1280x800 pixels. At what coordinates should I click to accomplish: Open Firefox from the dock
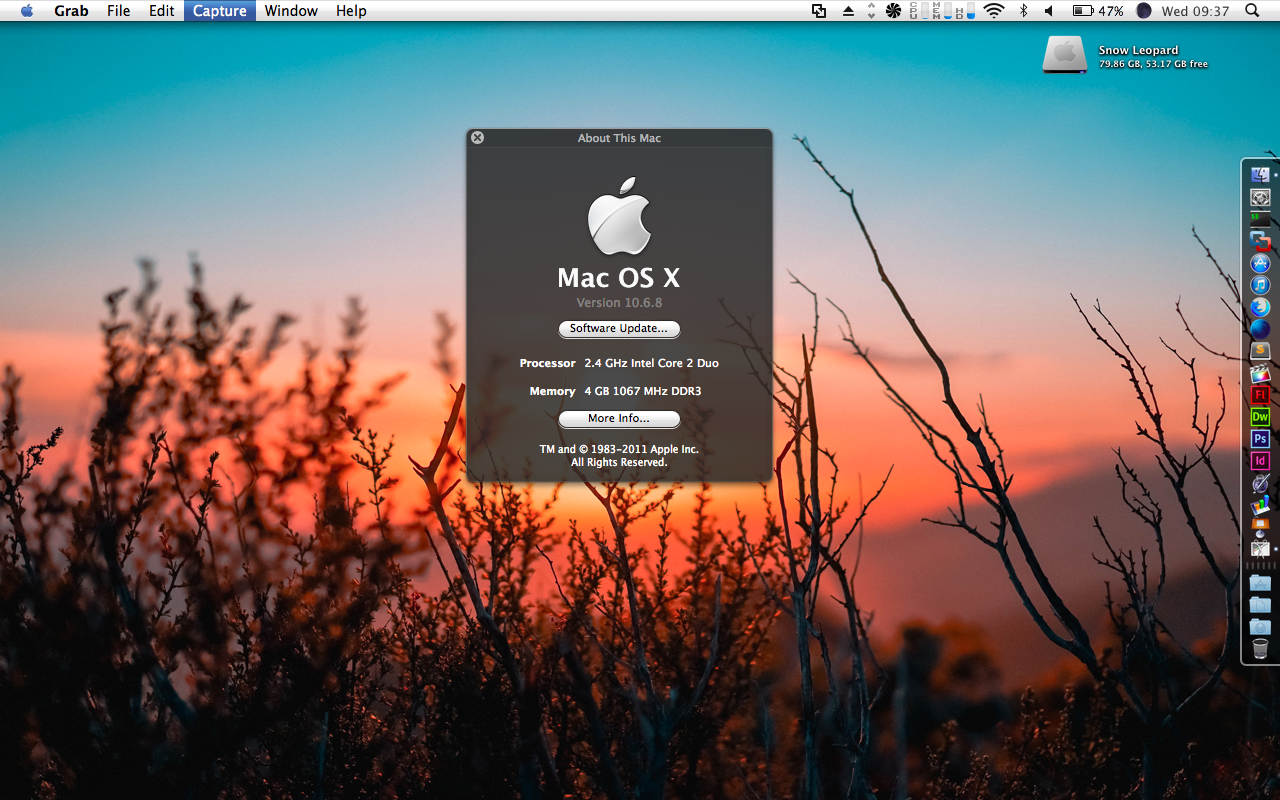(1260, 308)
